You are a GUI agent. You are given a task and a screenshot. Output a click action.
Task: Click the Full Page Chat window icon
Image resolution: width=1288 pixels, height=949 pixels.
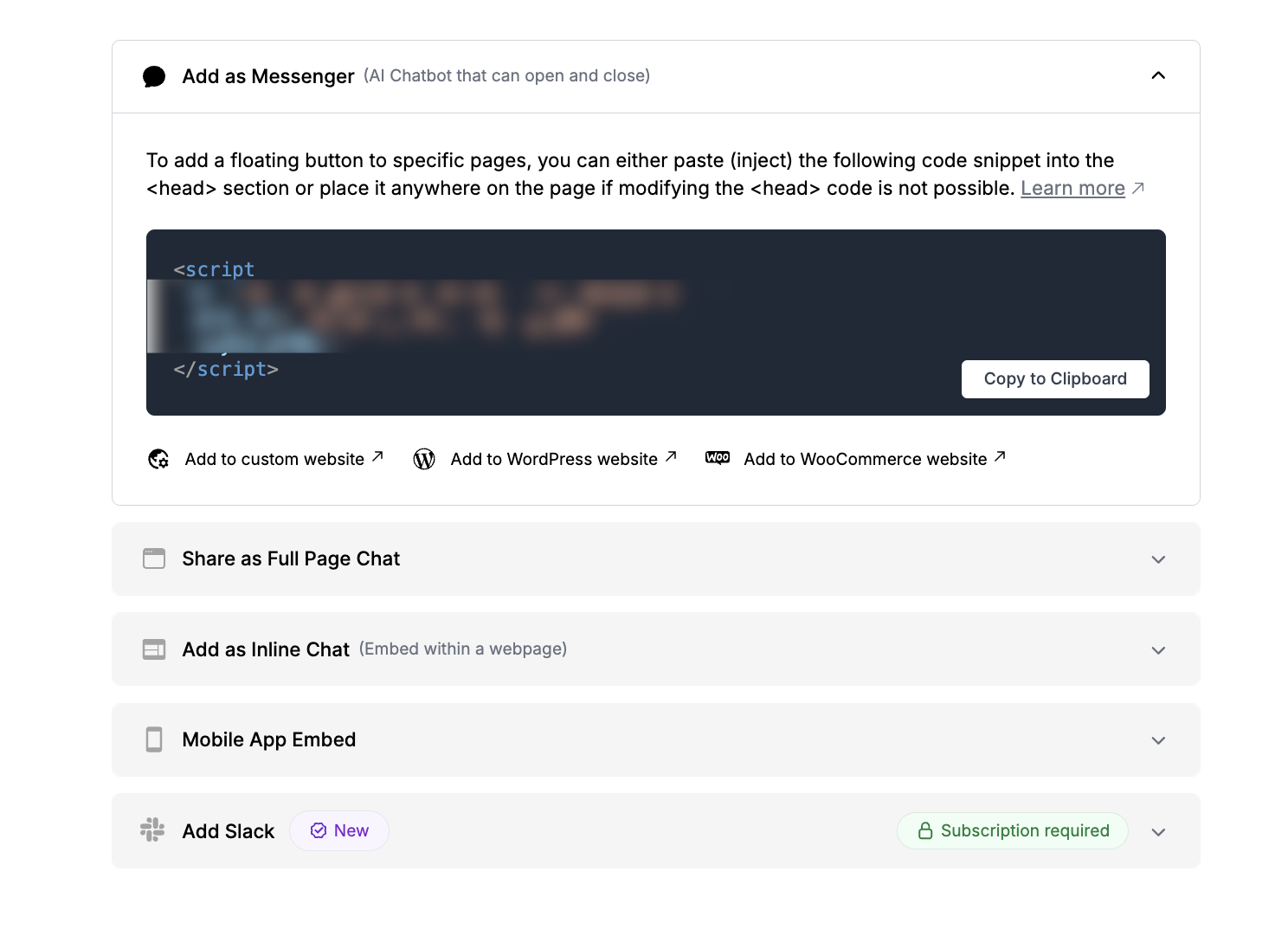point(154,558)
